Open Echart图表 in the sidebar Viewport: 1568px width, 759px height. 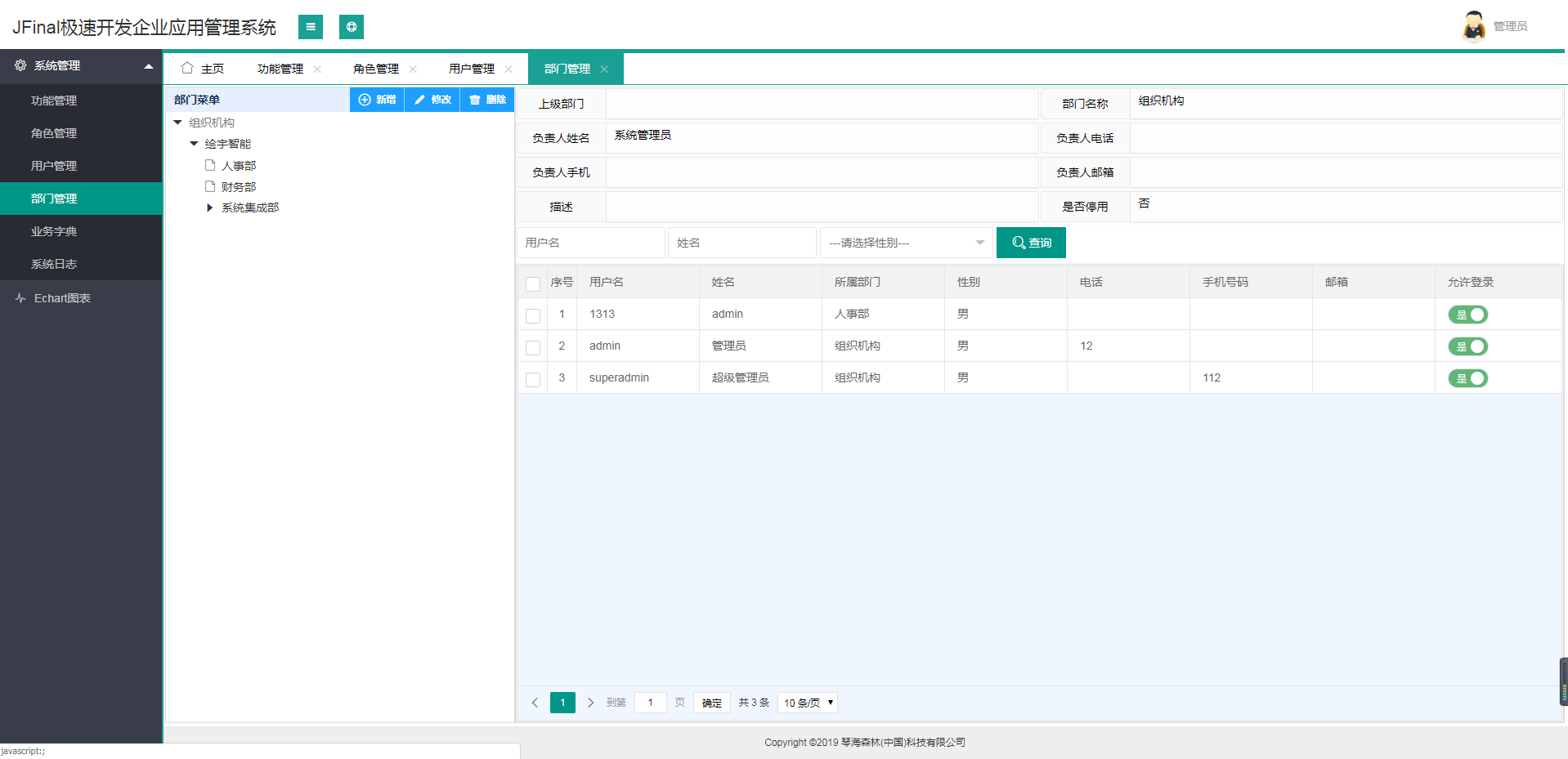point(81,298)
